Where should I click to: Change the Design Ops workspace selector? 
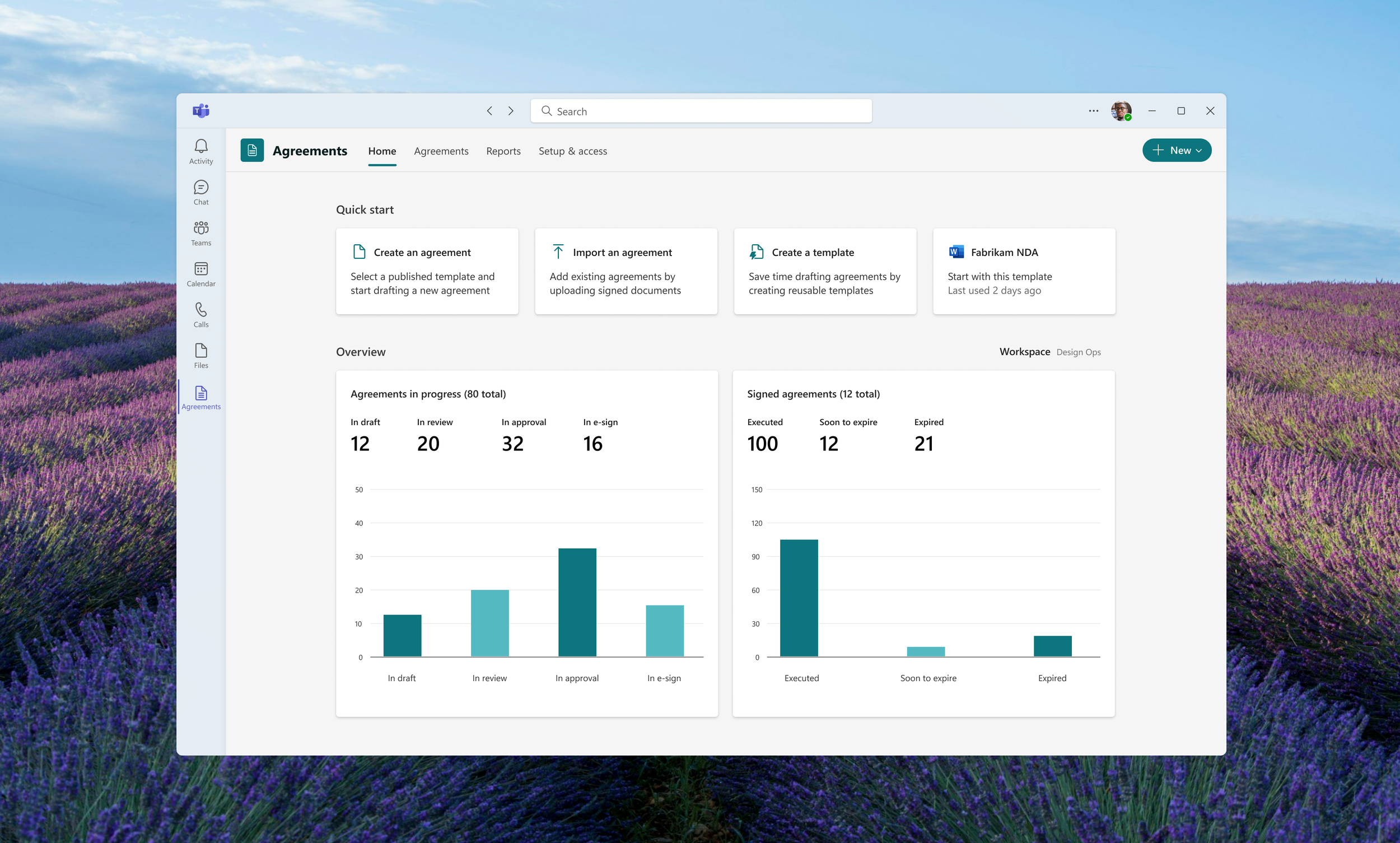(1078, 352)
